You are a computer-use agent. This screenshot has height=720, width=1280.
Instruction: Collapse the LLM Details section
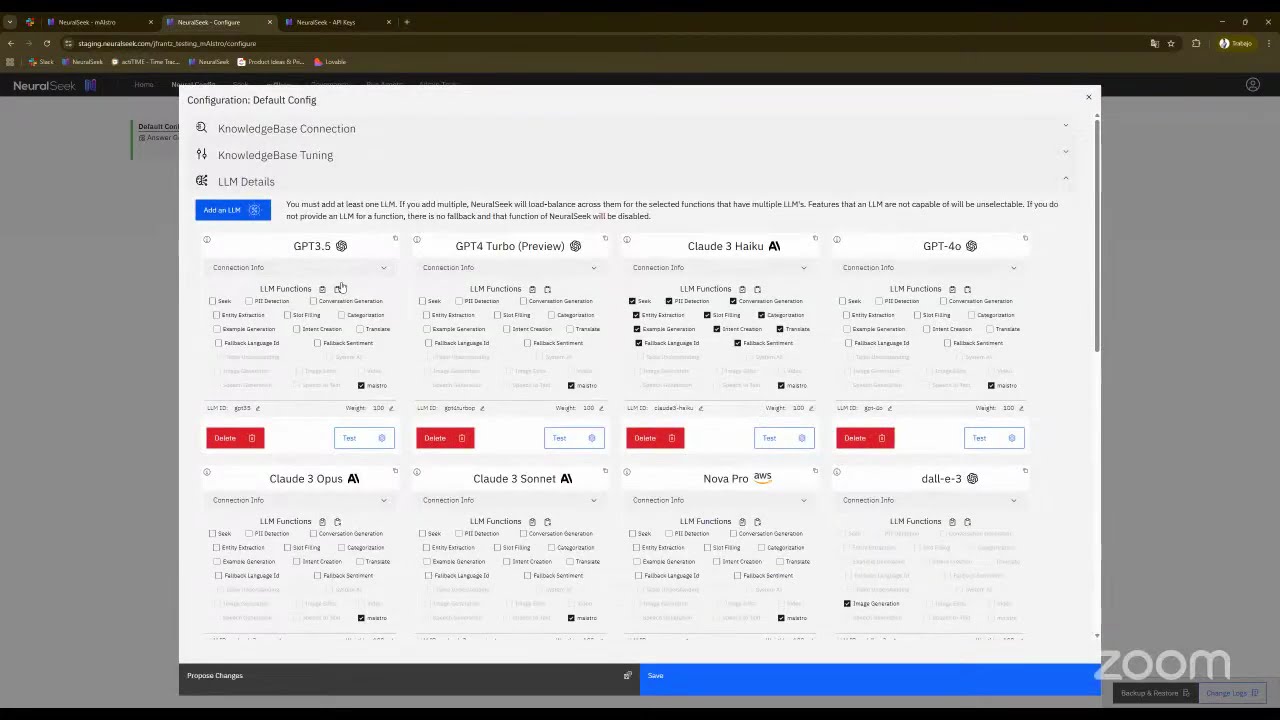point(634,182)
